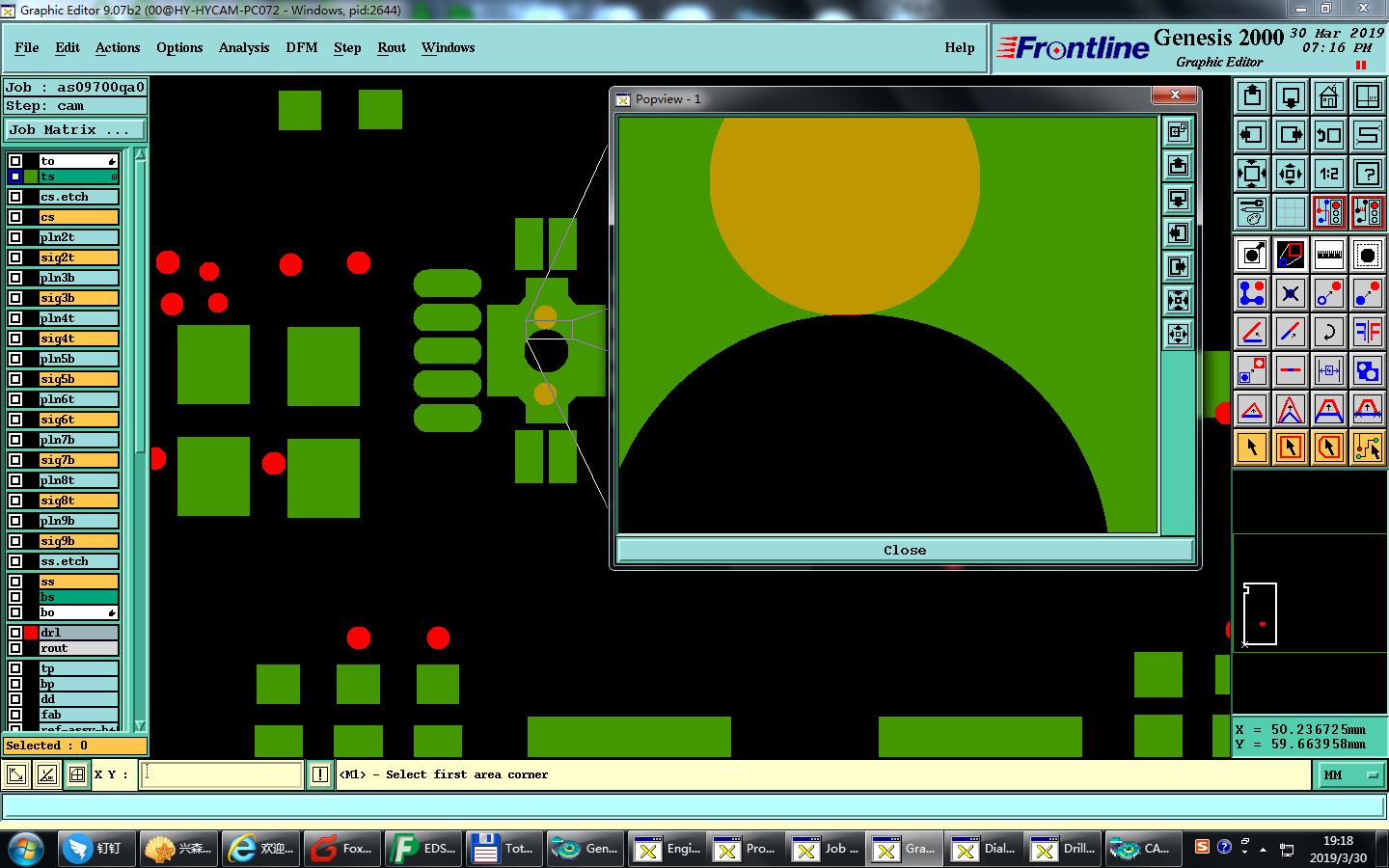This screenshot has width=1389, height=868.
Task: Click the pan right icon in right toolbar
Action: point(1291,135)
